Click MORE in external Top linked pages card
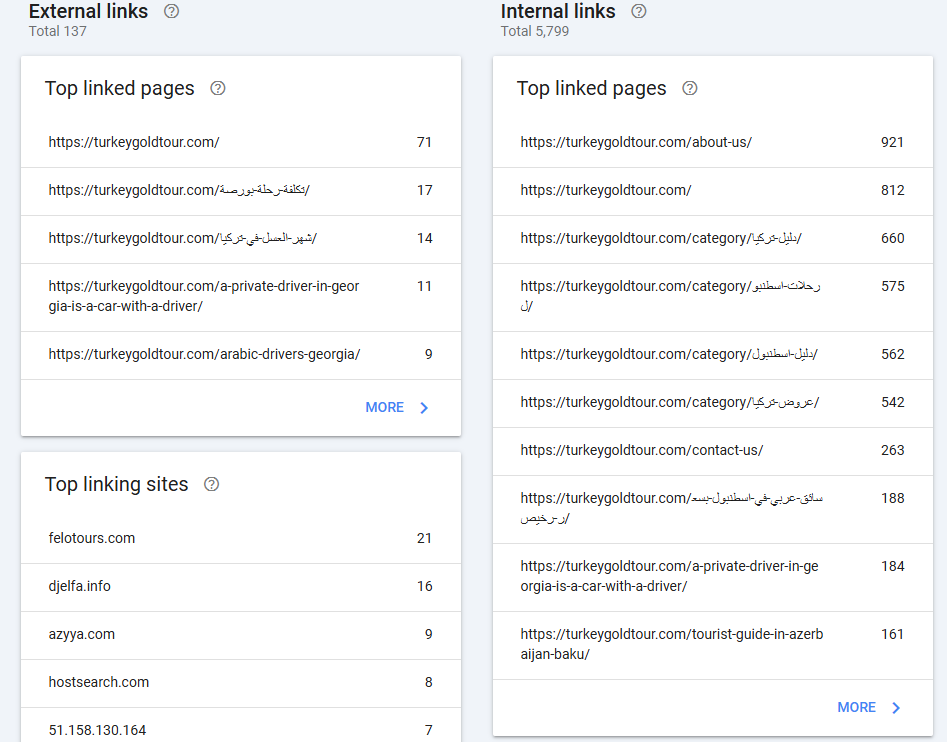The width and height of the screenshot is (947, 742). (384, 408)
